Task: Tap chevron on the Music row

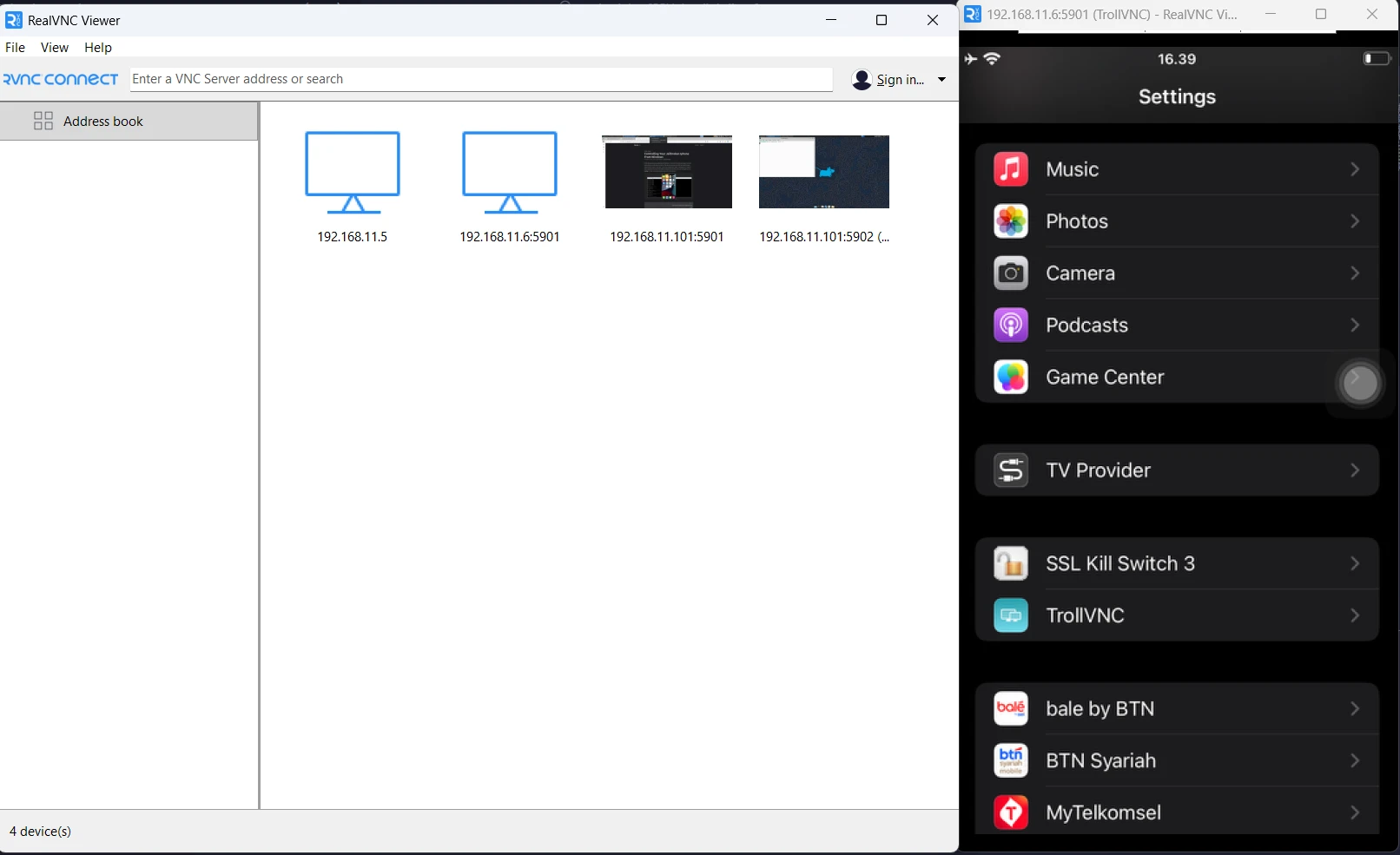Action: click(1355, 169)
